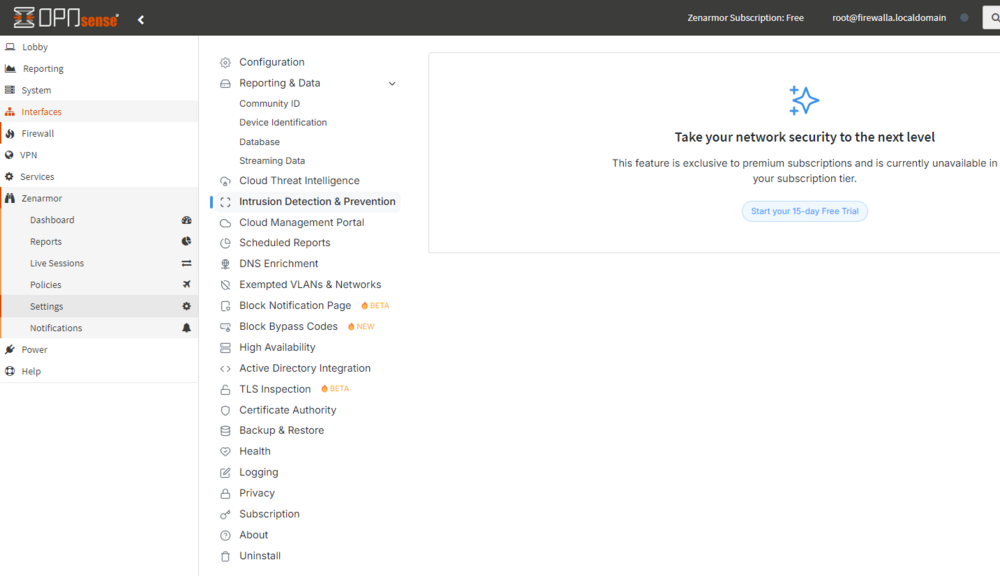1000x576 pixels.
Task: Click the BETA badge beside TLS Inspection
Action: click(335, 388)
